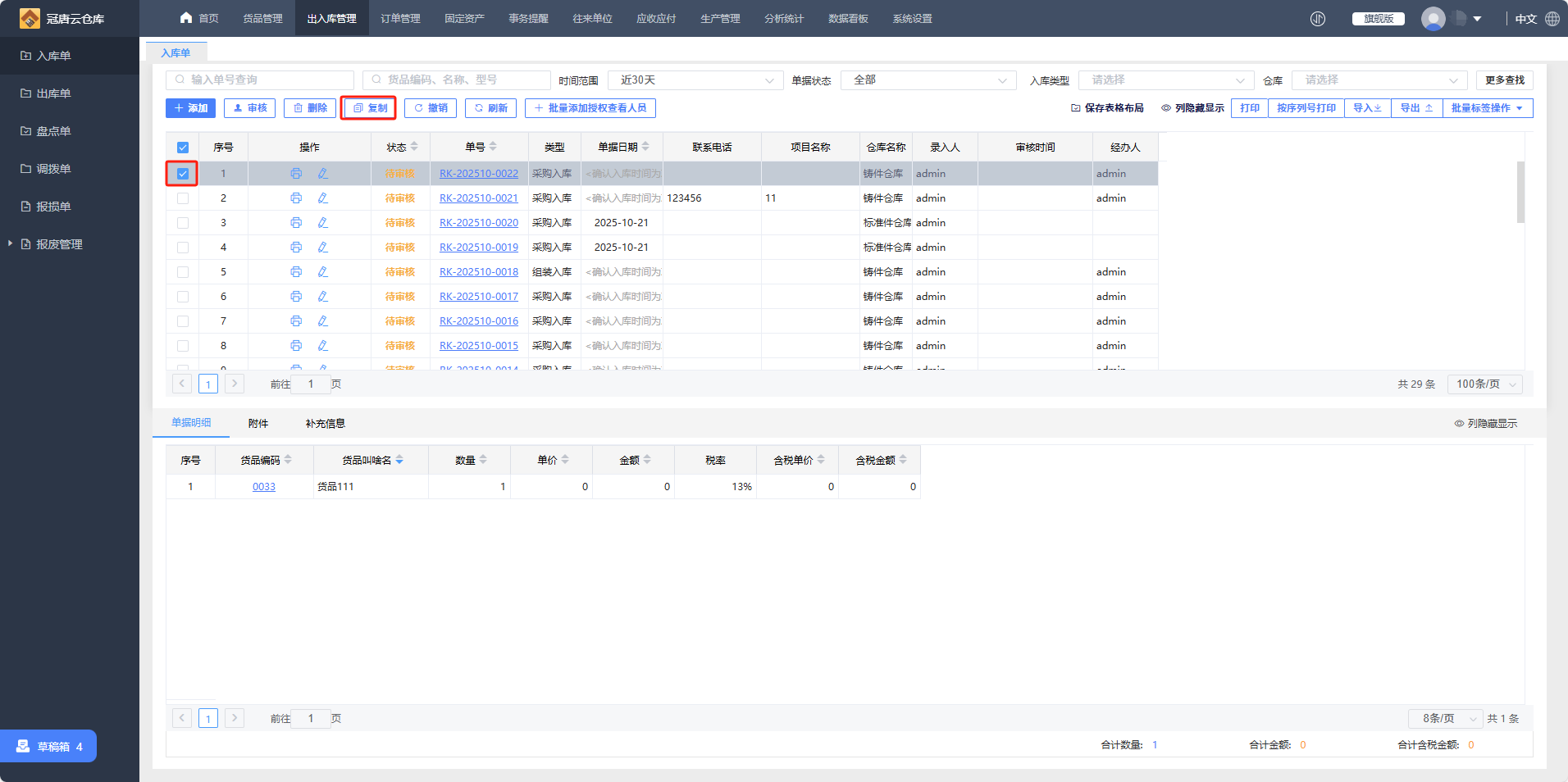Click the 首页 home icon
1568x782 pixels.
coord(186,18)
